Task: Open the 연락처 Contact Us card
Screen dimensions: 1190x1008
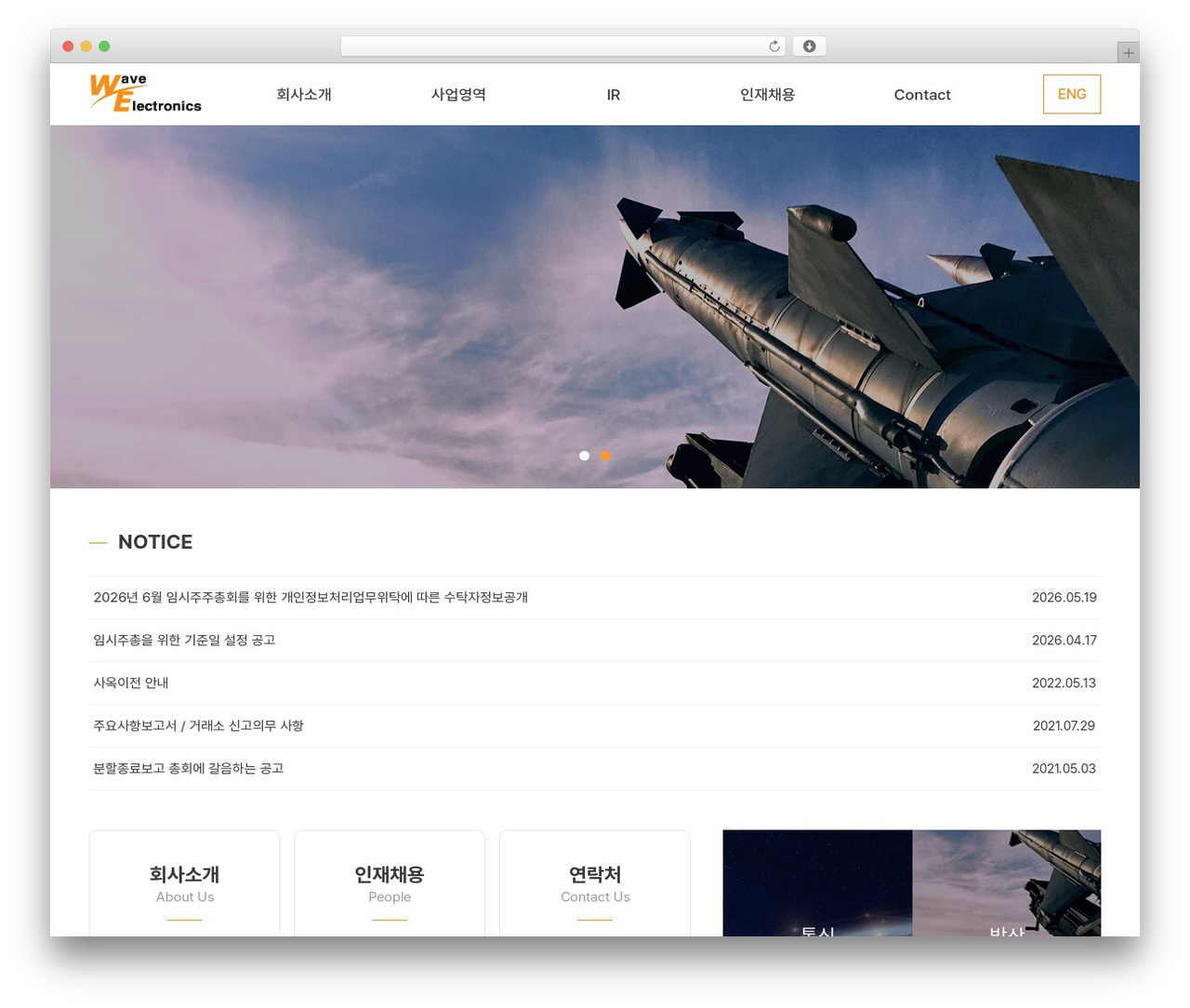Action: pos(595,883)
